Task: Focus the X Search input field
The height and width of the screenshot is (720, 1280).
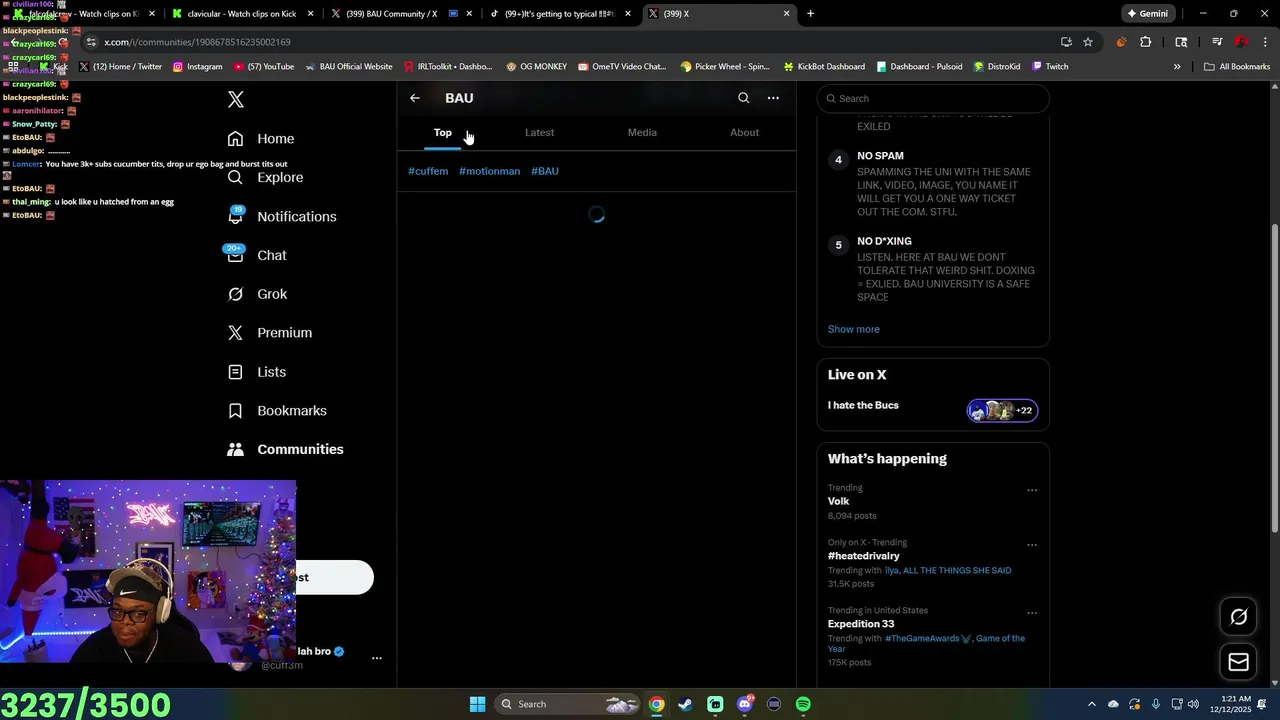Action: pyautogui.click(x=933, y=98)
